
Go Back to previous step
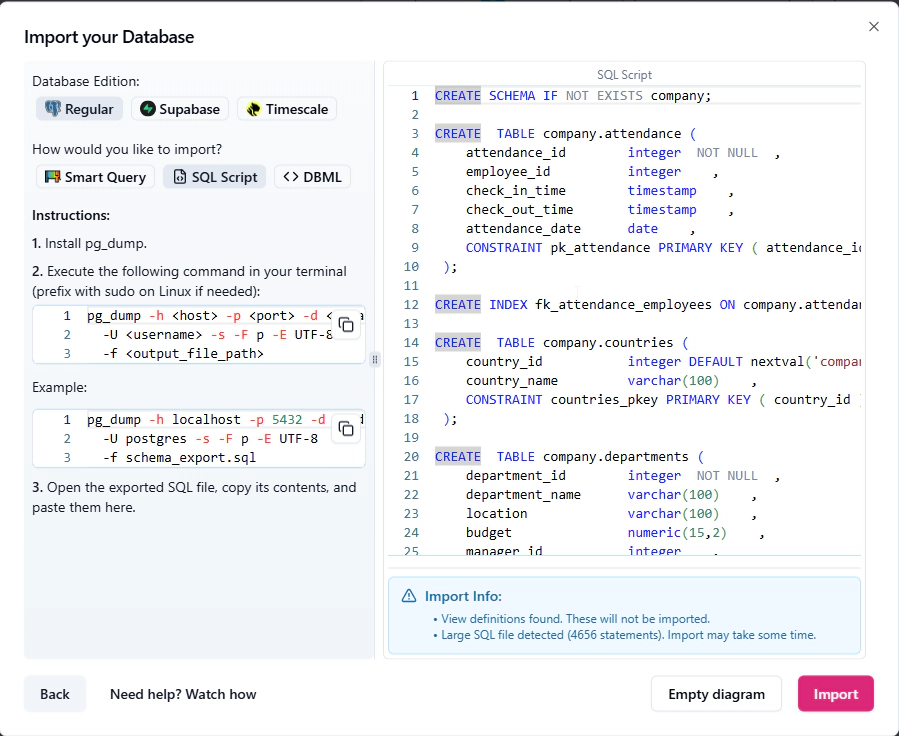(55, 694)
